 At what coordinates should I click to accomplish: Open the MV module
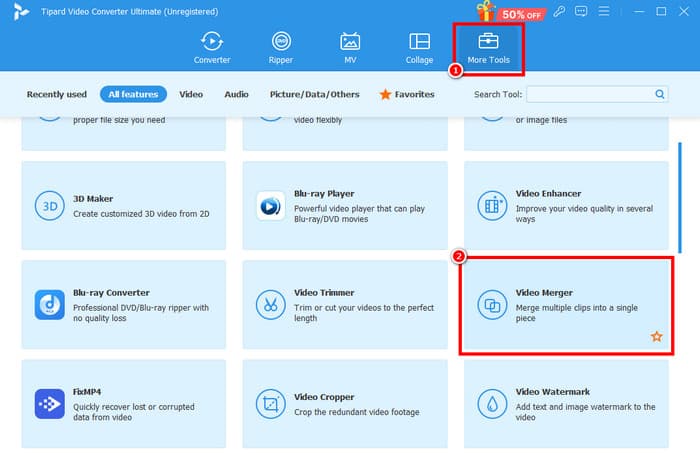(350, 48)
